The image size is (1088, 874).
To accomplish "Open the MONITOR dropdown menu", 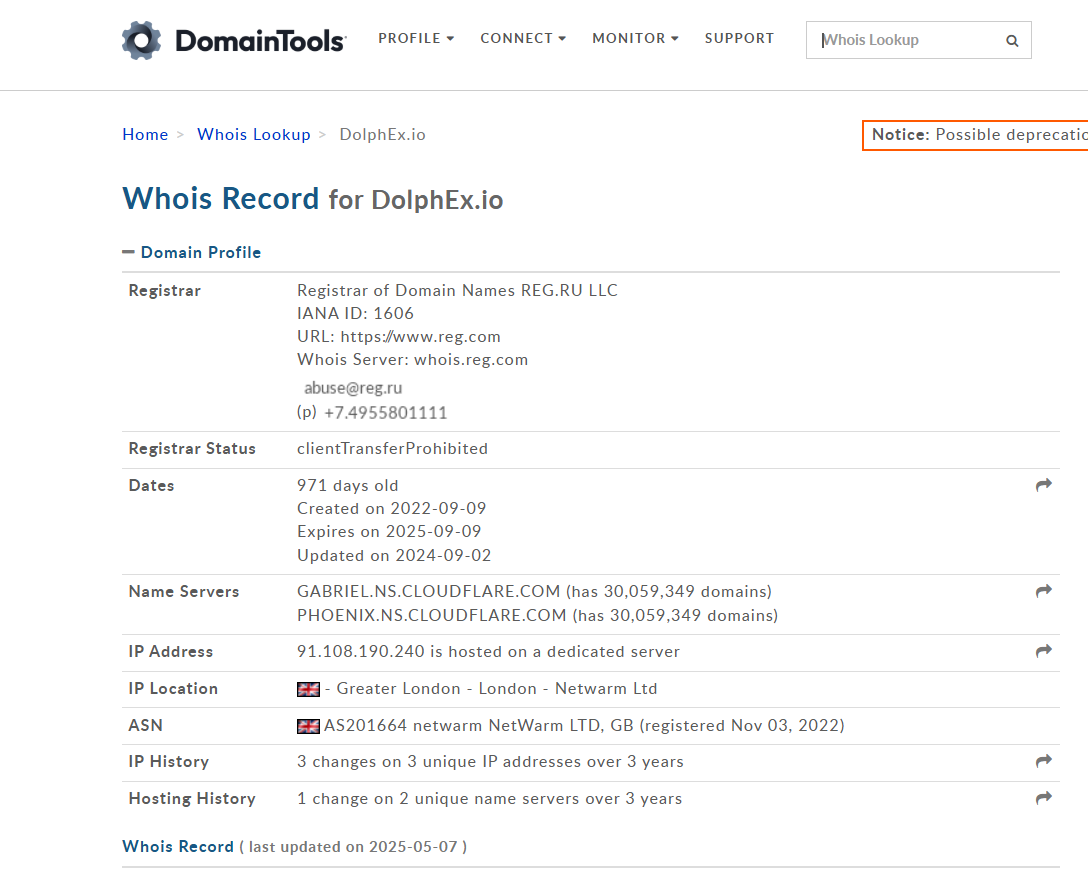I will pos(635,38).
